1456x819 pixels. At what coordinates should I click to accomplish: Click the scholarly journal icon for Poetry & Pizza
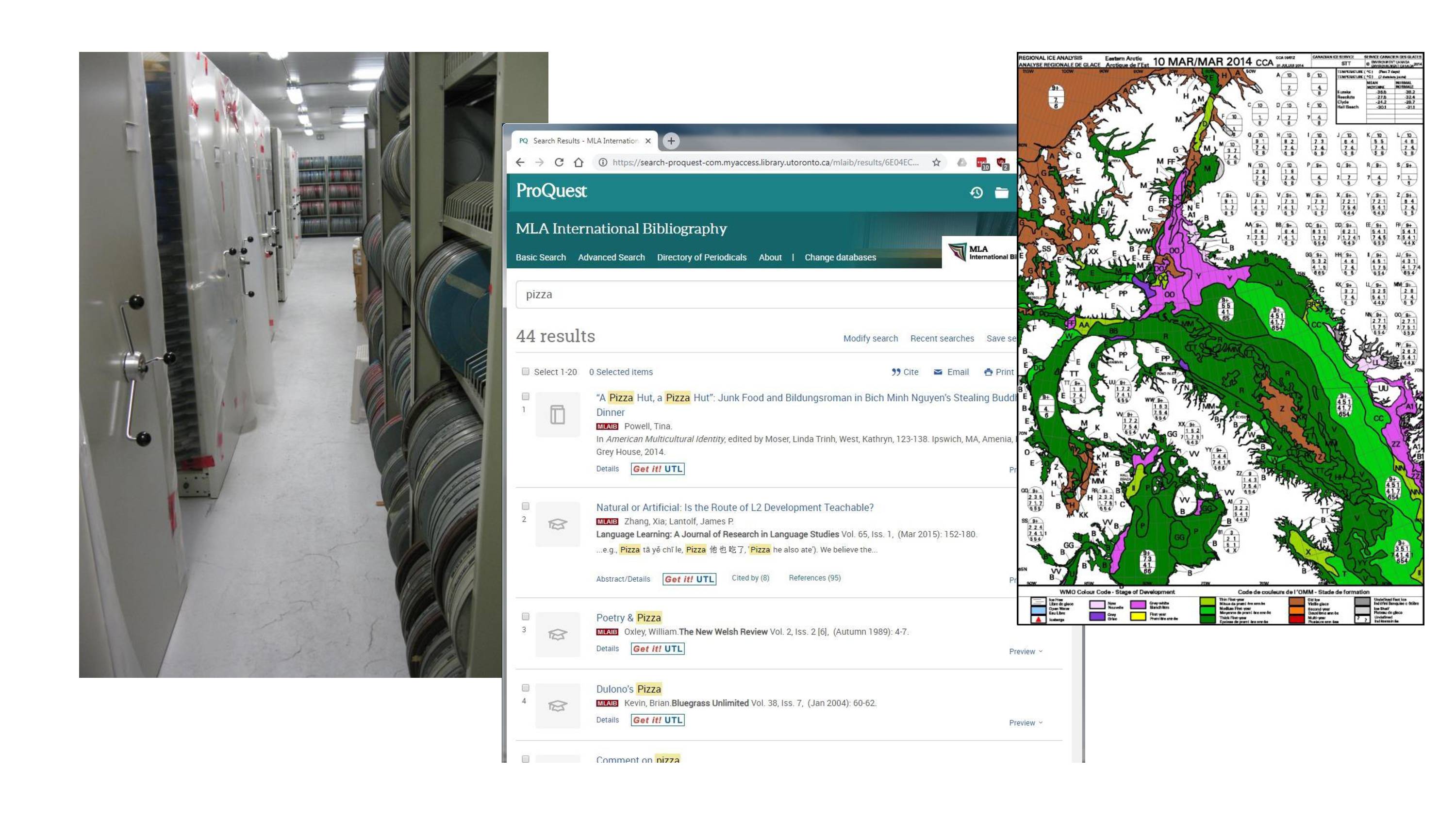tap(558, 634)
